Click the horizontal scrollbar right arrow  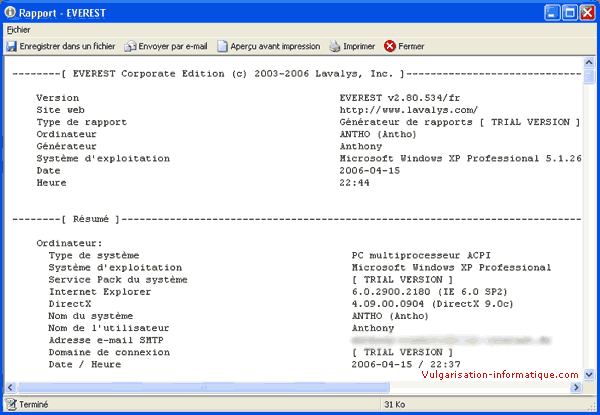tap(576, 387)
